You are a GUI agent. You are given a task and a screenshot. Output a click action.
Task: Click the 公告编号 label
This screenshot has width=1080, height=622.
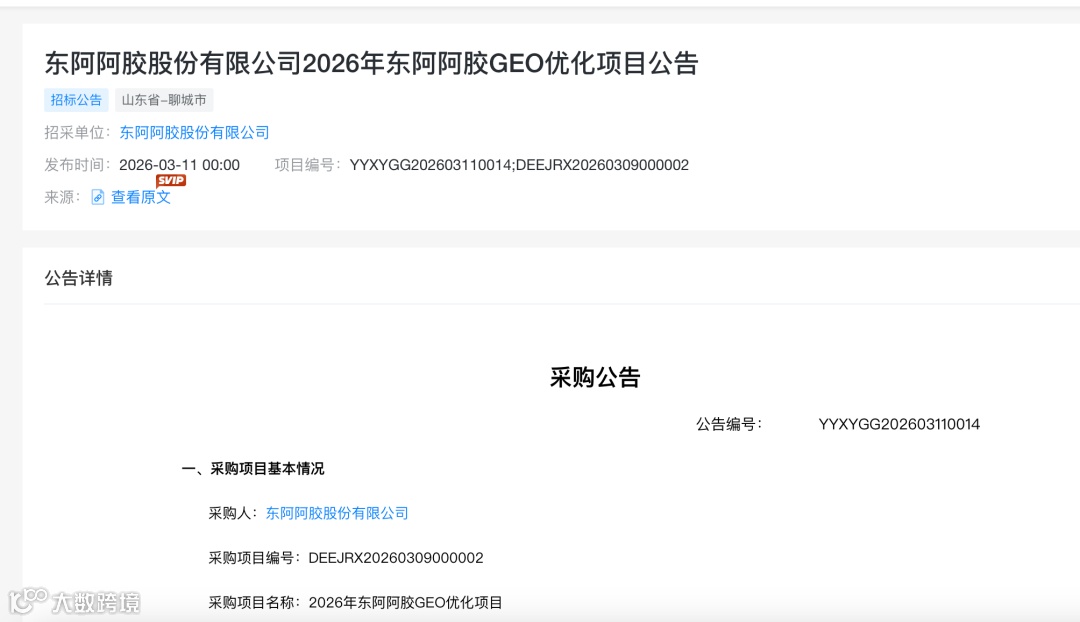(x=729, y=424)
